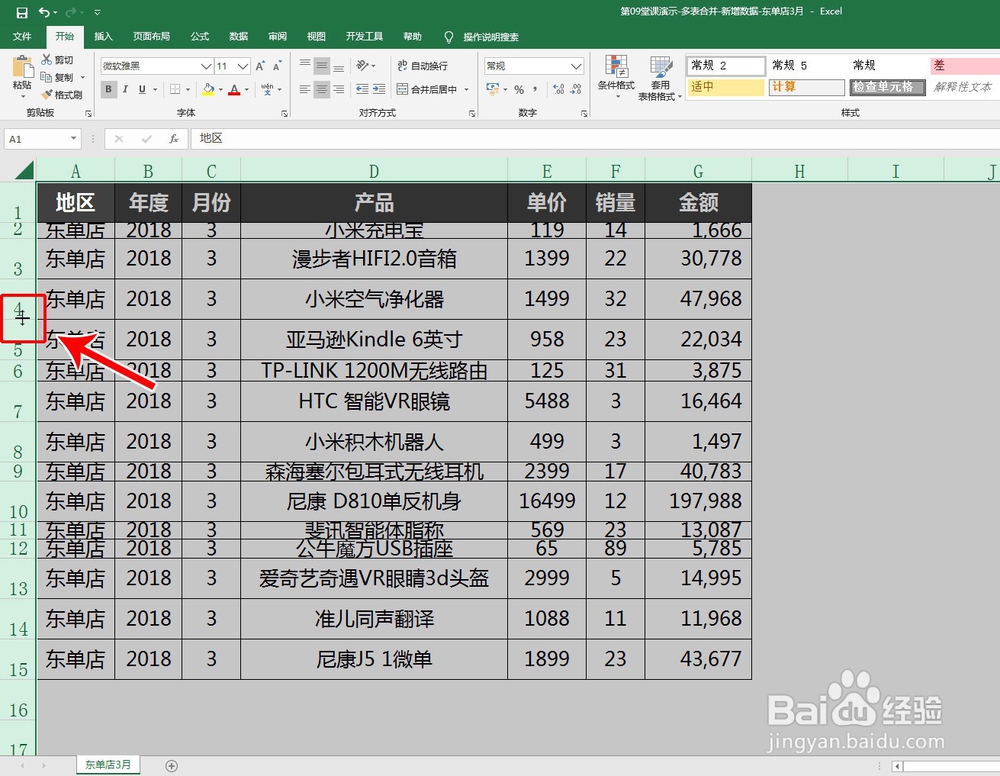
Task: Open the 开发工具 ribbon tab
Action: point(364,36)
